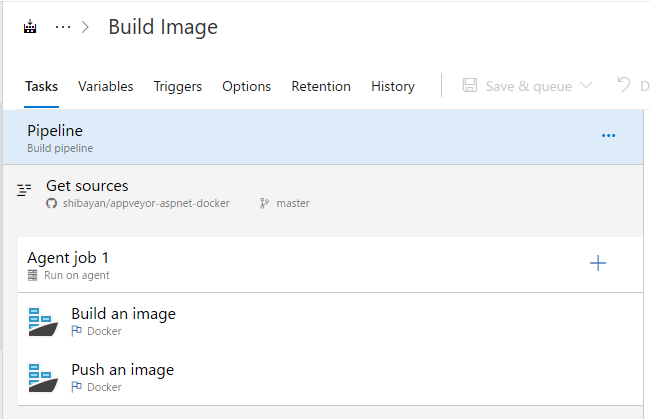
Task: Switch to the Variables tab
Action: pos(106,86)
